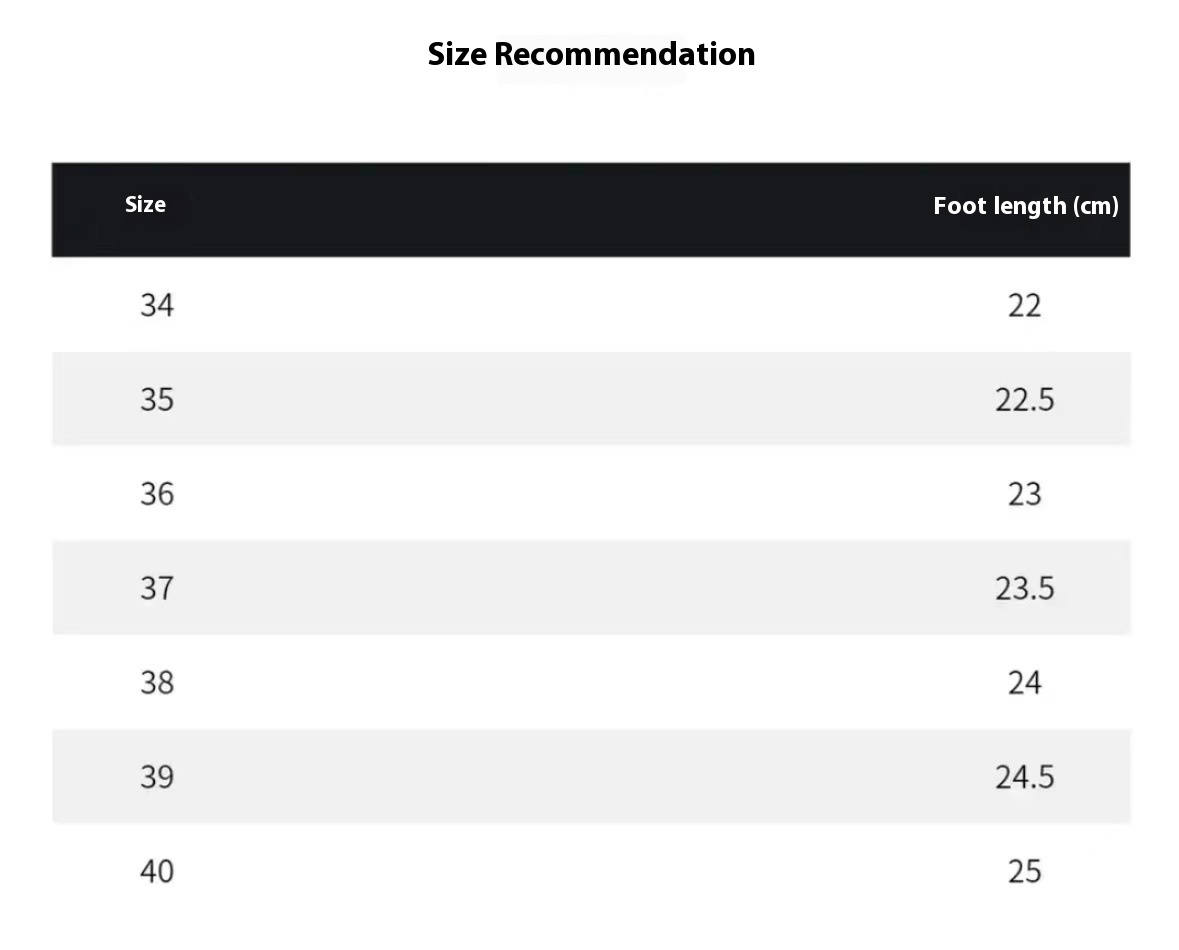
Task: Click the middle of the black header bar
Action: (x=591, y=210)
